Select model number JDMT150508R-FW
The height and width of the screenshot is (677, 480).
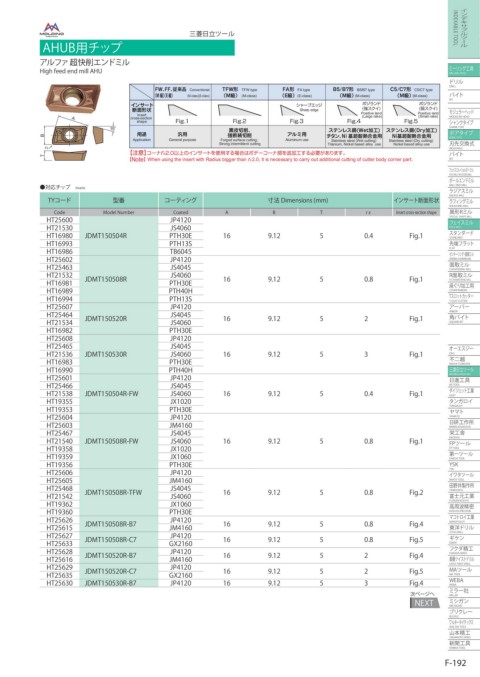(x=112, y=441)
